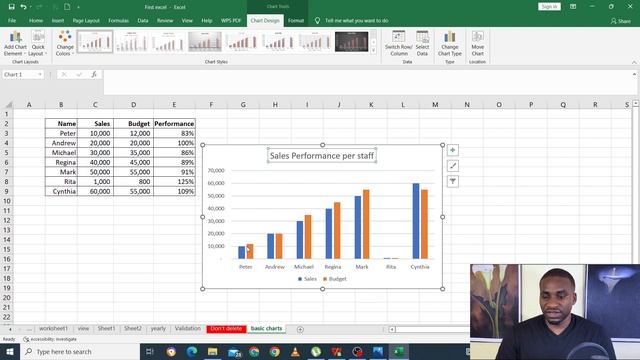The height and width of the screenshot is (360, 640).
Task: Open the Name Box dropdown arrow
Action: click(x=40, y=75)
